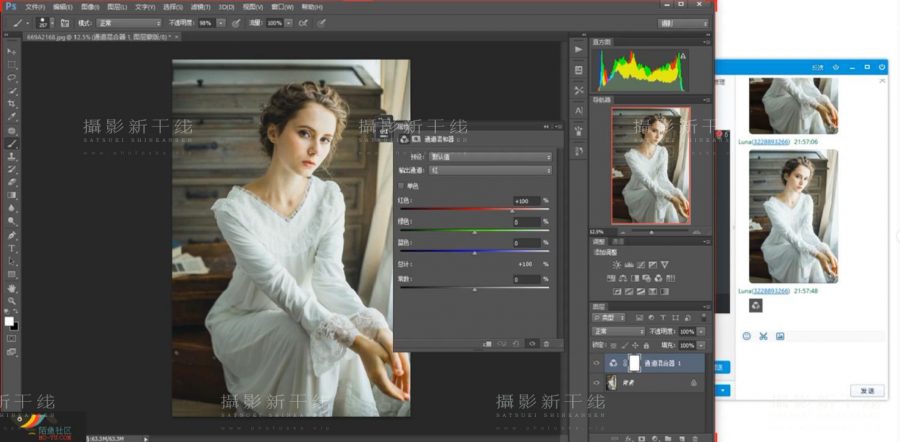Open the Output Channel (输出通道) dropdown
The image size is (900, 442).
491,170
